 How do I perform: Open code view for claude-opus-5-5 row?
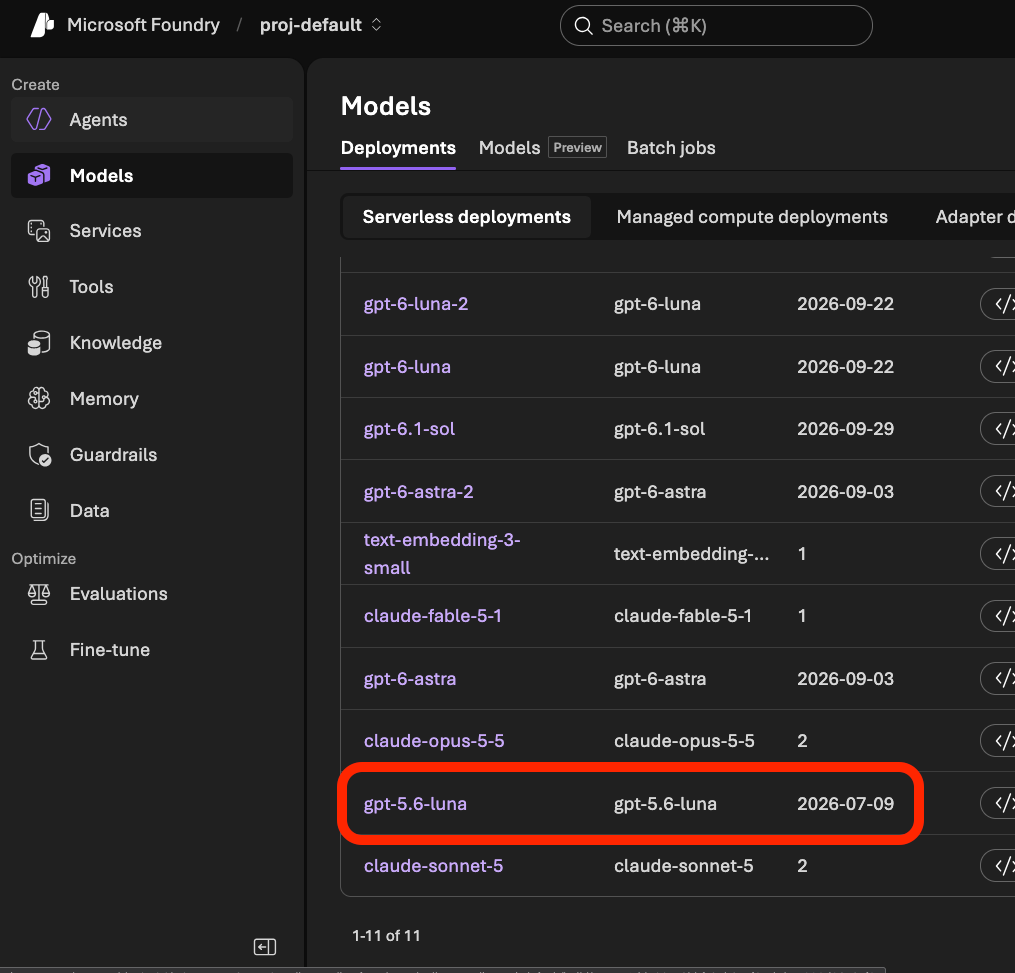(x=999, y=741)
